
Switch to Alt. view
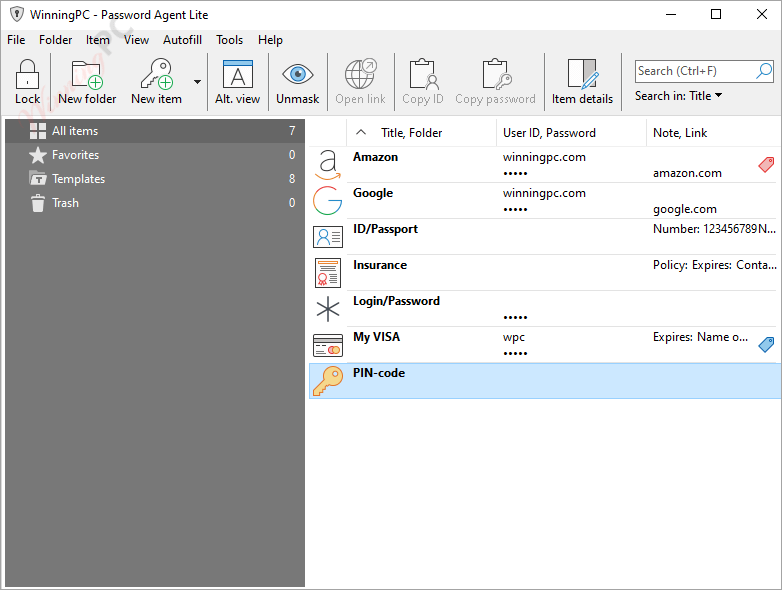click(x=237, y=82)
